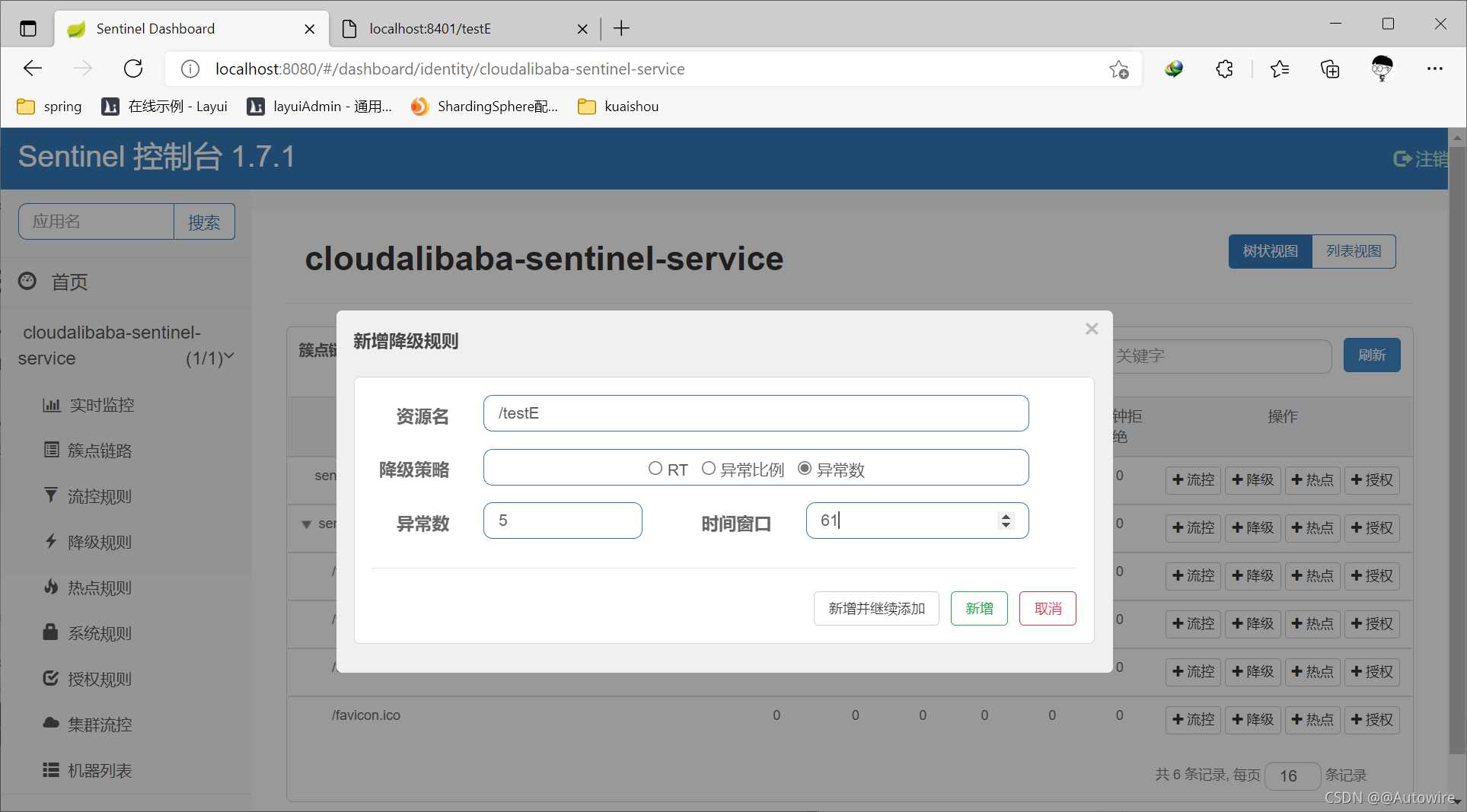Click the site information icon in address bar
Screen dimensions: 1467x812
click(190, 69)
